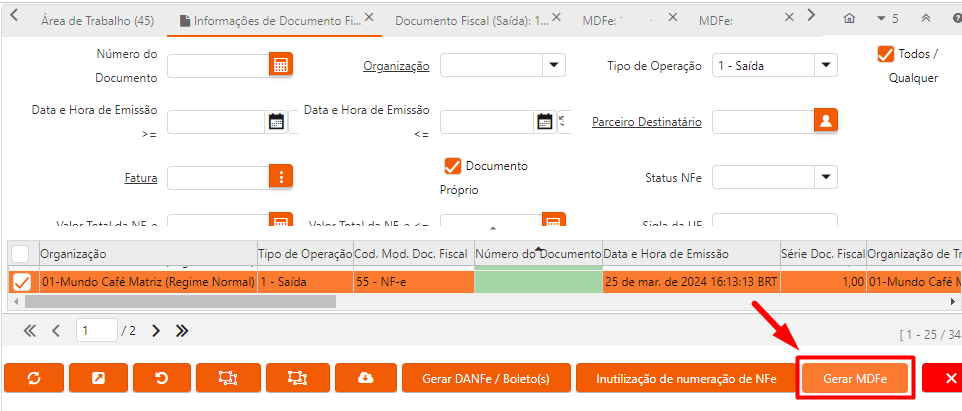Go to the last page of results
The image size is (962, 411).
click(x=182, y=330)
